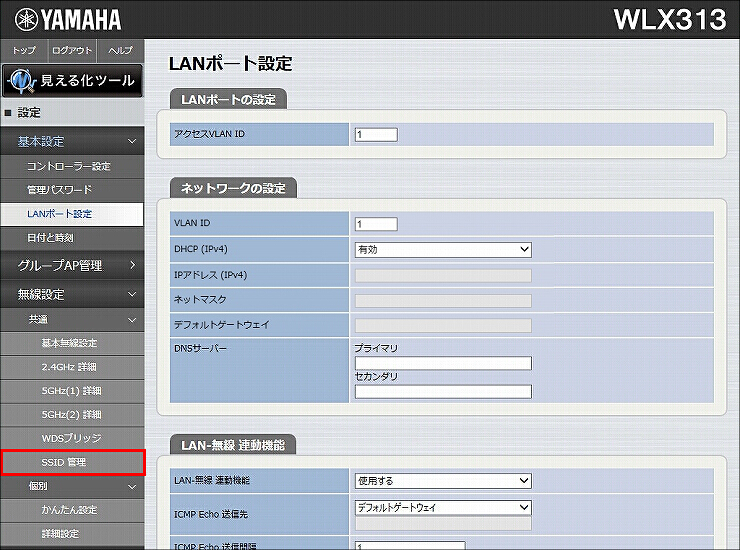Image resolution: width=740 pixels, height=550 pixels.
Task: Open the 見える化ツール visualization tool
Action: pyautogui.click(x=72, y=81)
